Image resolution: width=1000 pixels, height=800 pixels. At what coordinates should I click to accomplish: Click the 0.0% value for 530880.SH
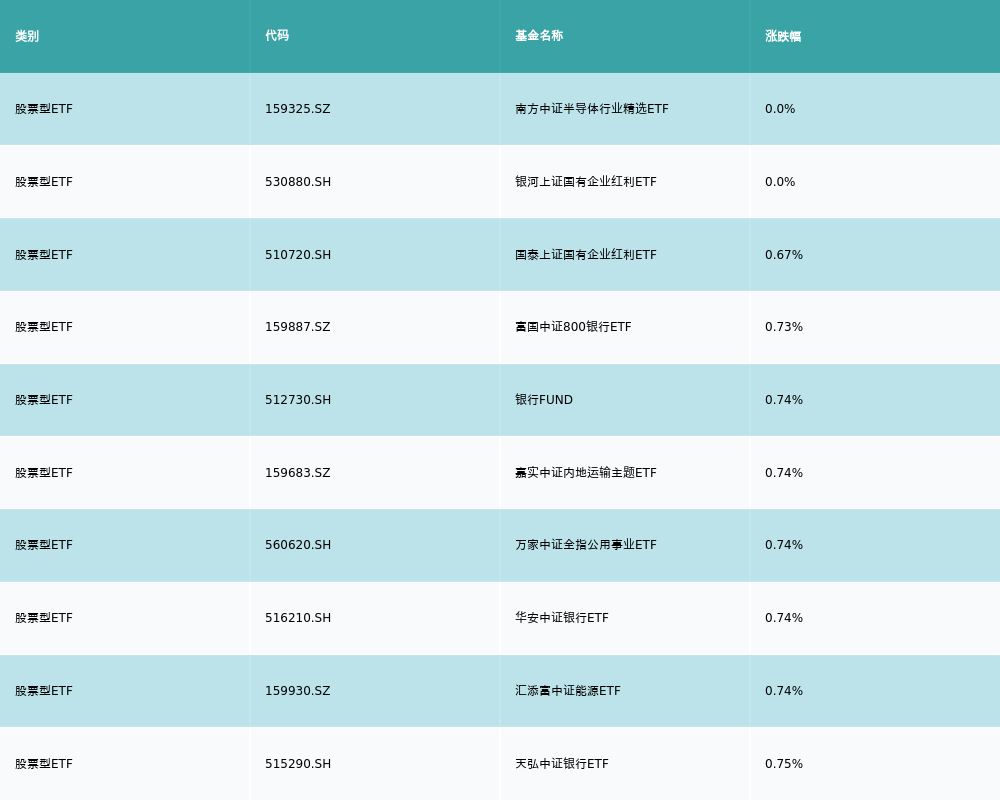pyautogui.click(x=780, y=182)
